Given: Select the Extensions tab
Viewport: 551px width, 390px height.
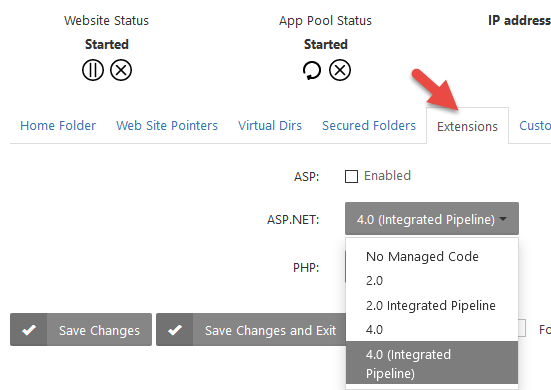Looking at the screenshot, I should tap(467, 126).
